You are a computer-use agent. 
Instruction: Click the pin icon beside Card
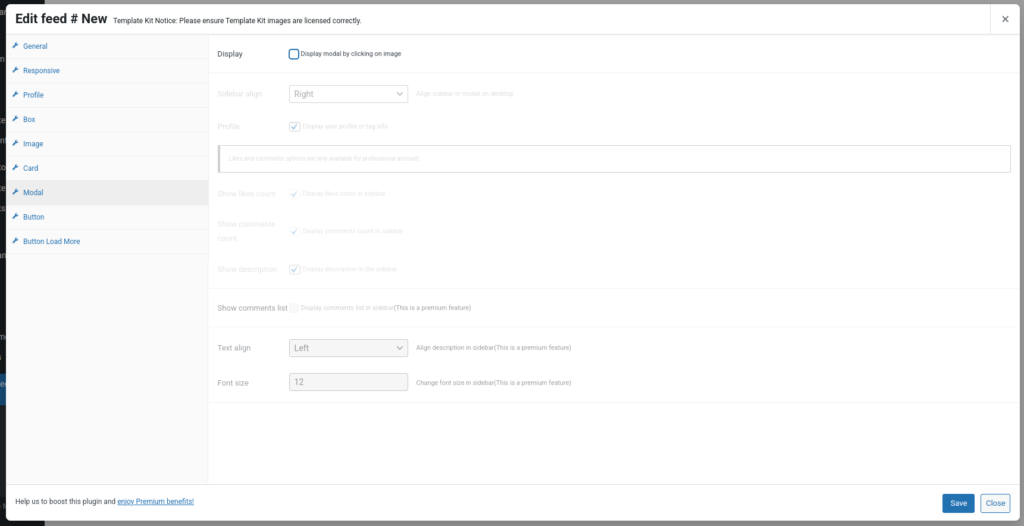15,168
